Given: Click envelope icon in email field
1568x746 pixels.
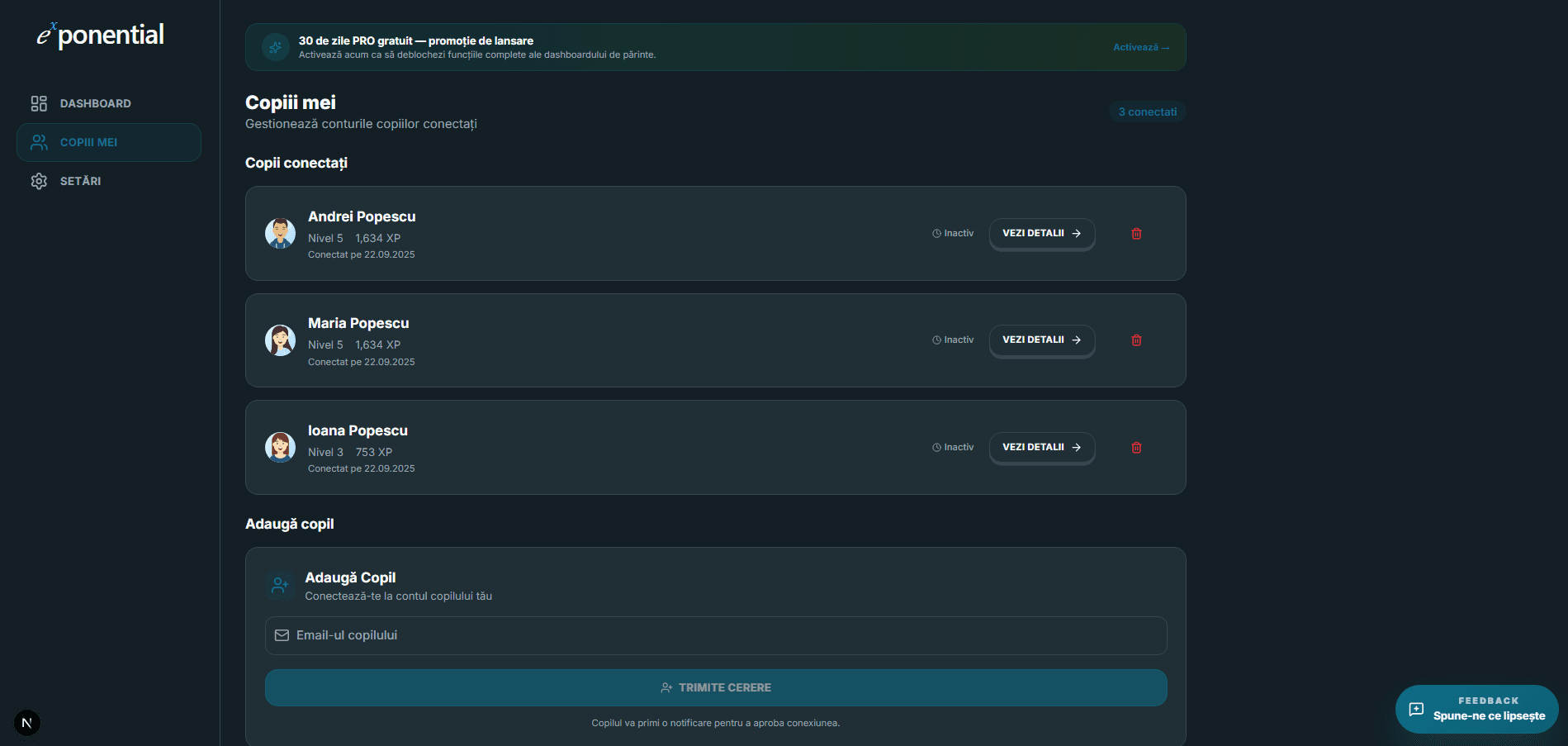Looking at the screenshot, I should (x=282, y=635).
